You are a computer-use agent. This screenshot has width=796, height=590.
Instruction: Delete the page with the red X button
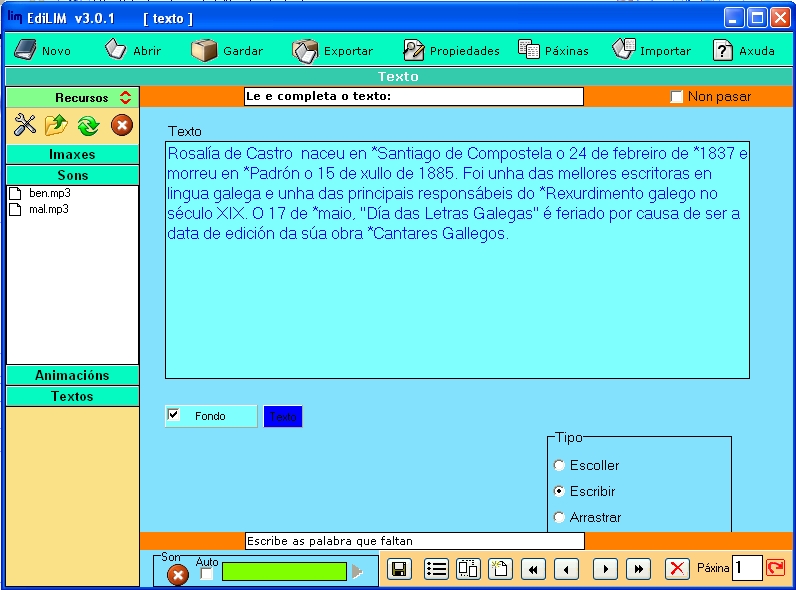pos(677,569)
